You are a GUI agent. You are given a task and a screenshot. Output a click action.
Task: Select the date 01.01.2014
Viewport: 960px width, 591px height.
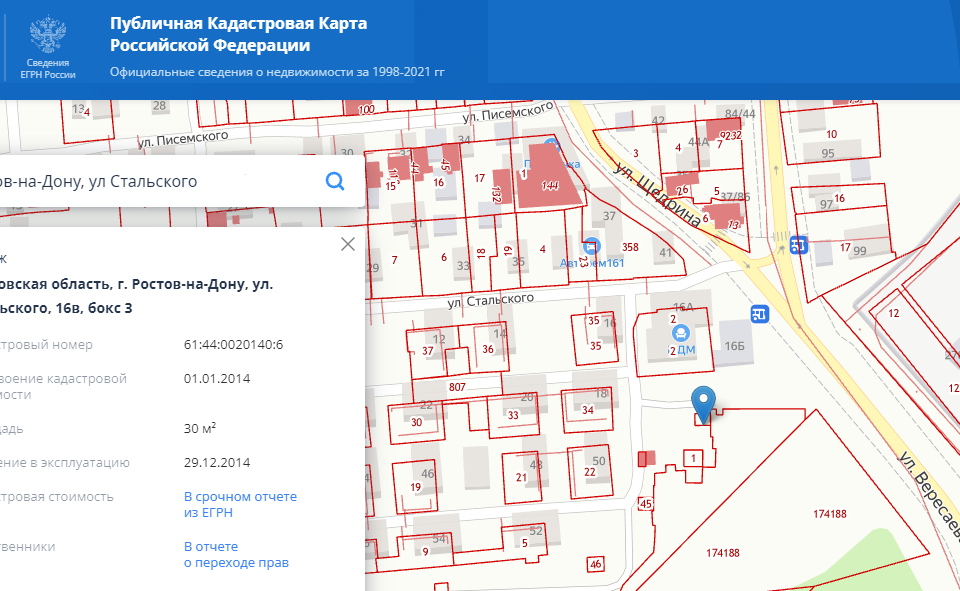[x=217, y=378]
